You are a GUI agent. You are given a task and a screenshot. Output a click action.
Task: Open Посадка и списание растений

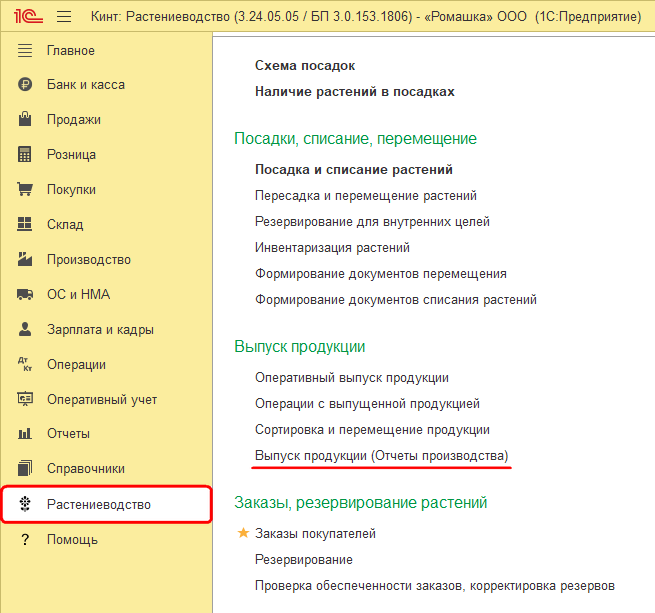354,170
